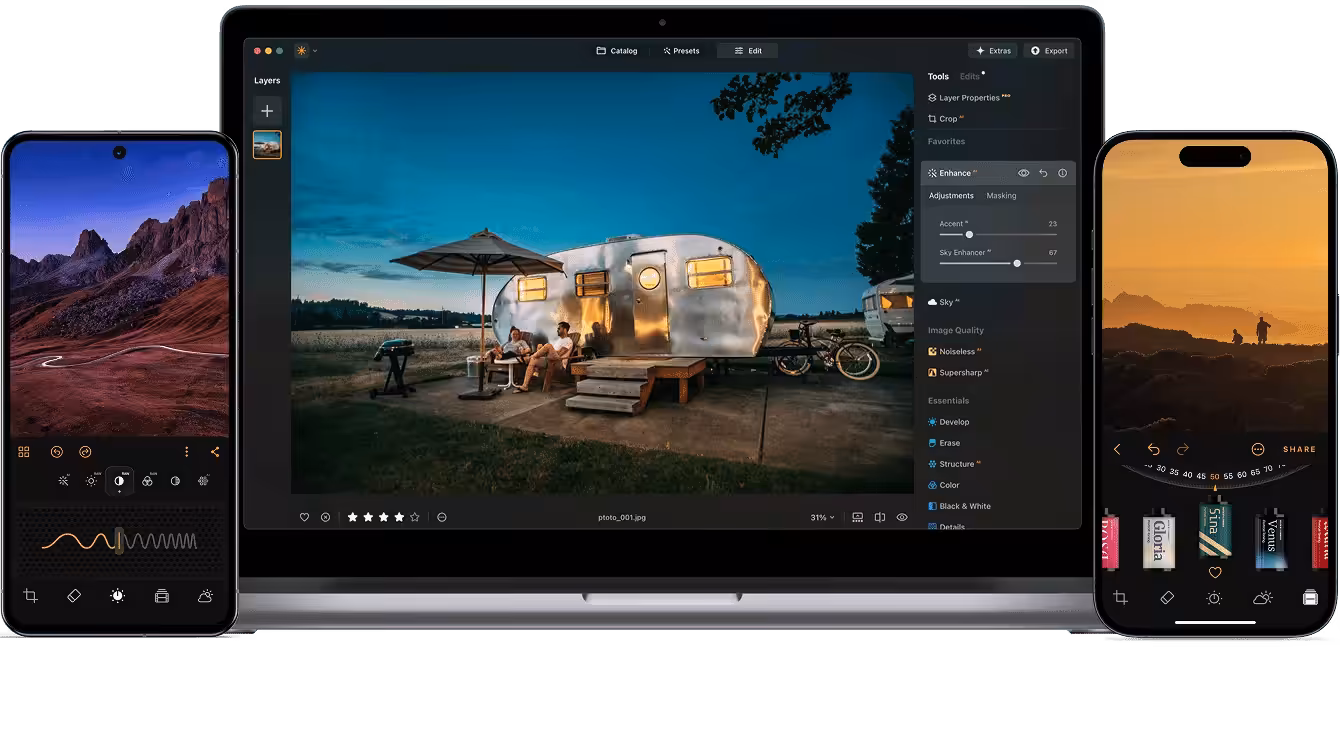Open the Erase tool
This screenshot has width=1340, height=746.
point(946,442)
